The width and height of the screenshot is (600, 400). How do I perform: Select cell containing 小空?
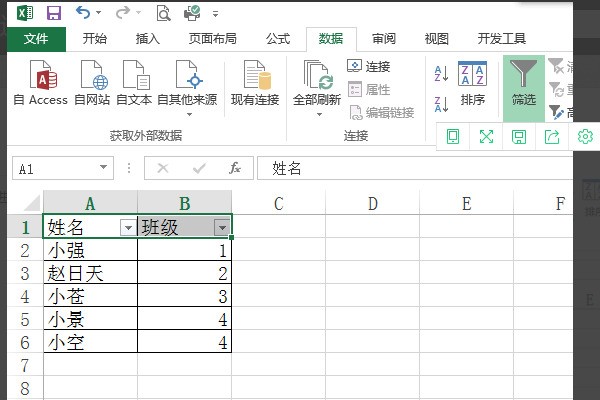(x=90, y=343)
